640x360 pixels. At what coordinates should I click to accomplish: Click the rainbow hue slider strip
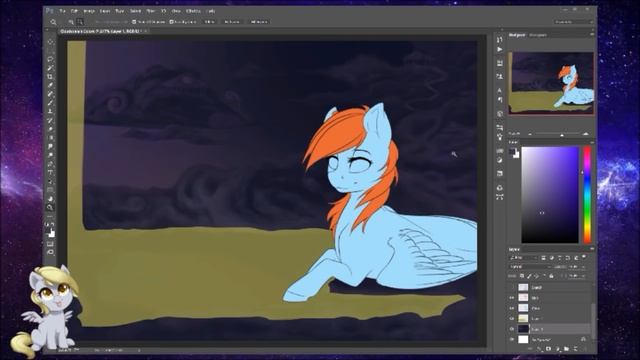pos(587,195)
